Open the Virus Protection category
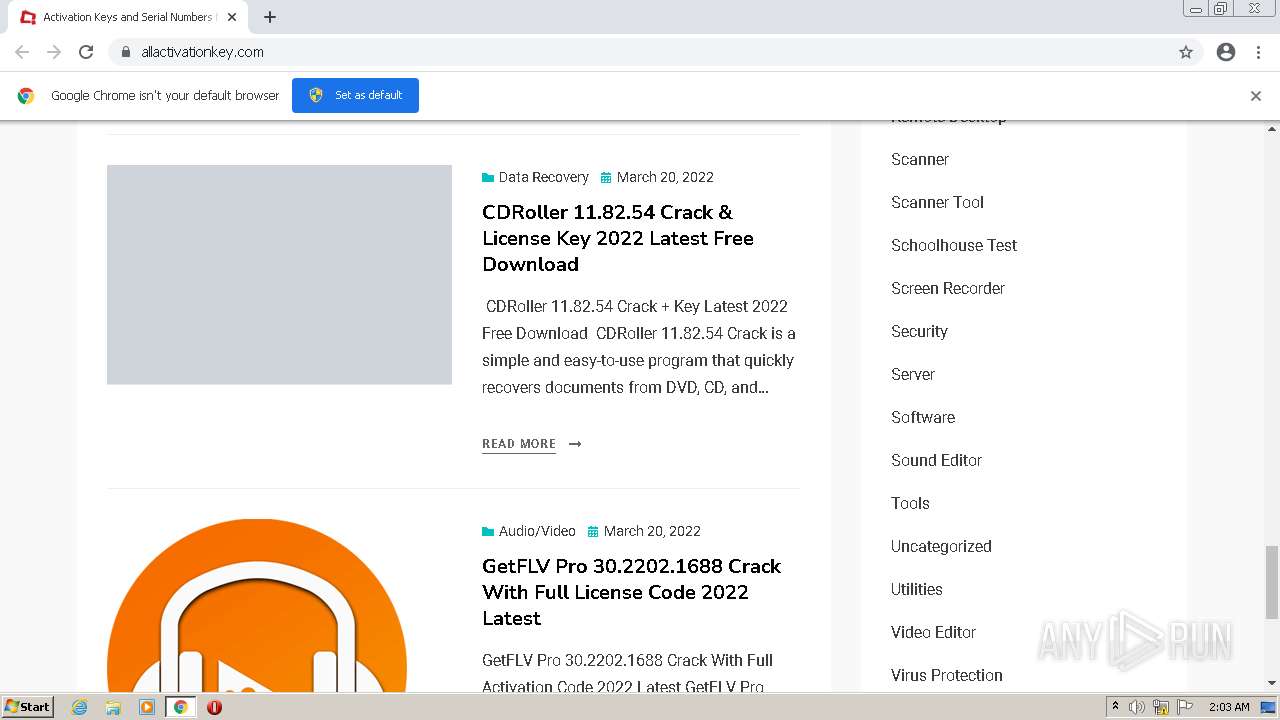Image resolution: width=1280 pixels, height=720 pixels. click(x=947, y=675)
